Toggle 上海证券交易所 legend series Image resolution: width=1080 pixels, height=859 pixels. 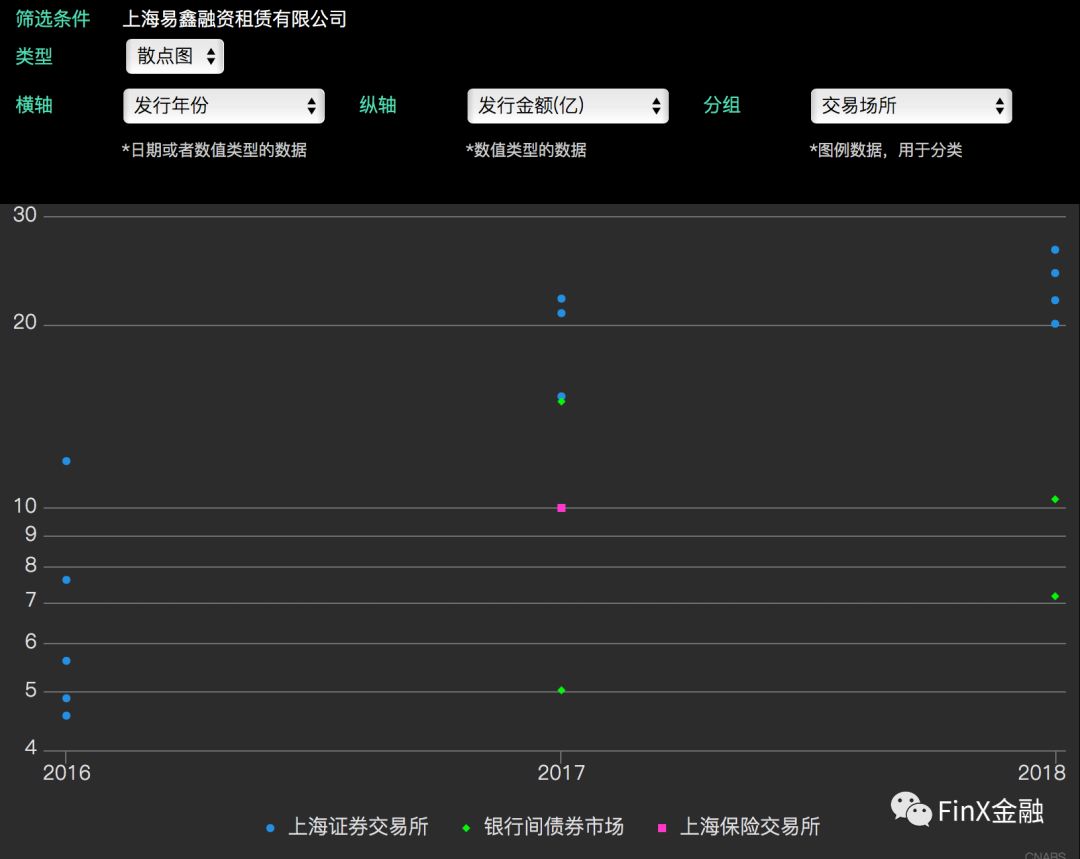point(348,827)
